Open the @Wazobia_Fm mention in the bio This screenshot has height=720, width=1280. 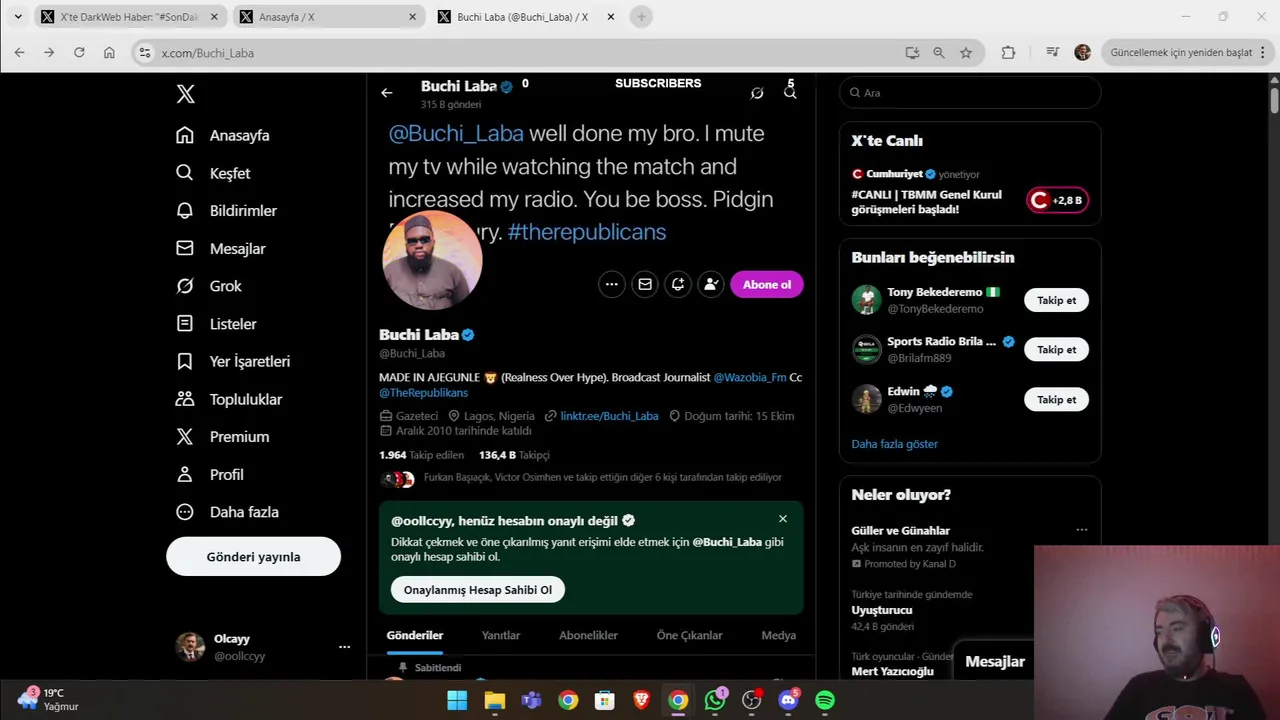pyautogui.click(x=750, y=377)
